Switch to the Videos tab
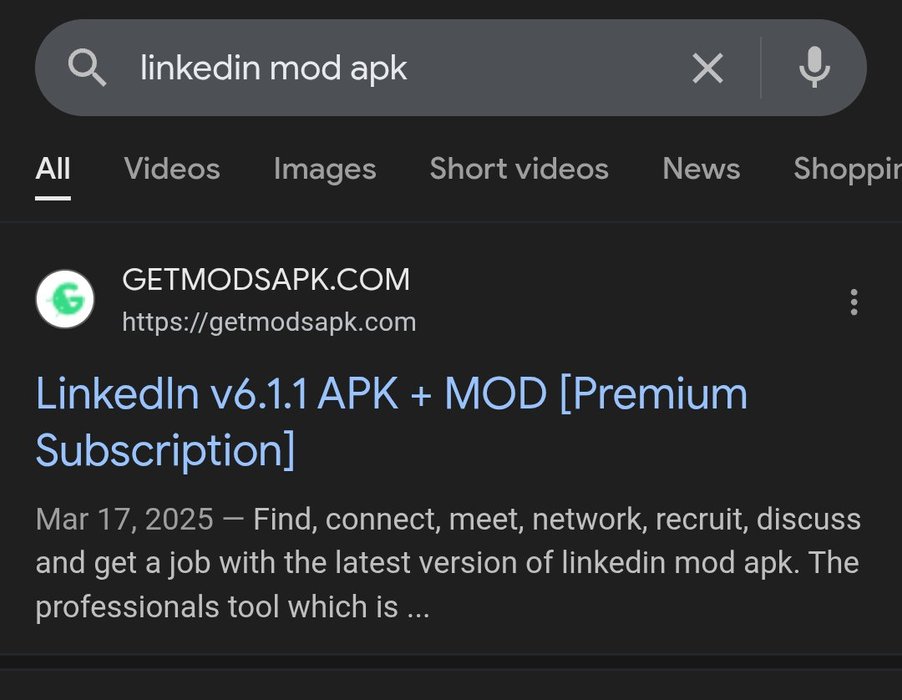 coord(172,169)
